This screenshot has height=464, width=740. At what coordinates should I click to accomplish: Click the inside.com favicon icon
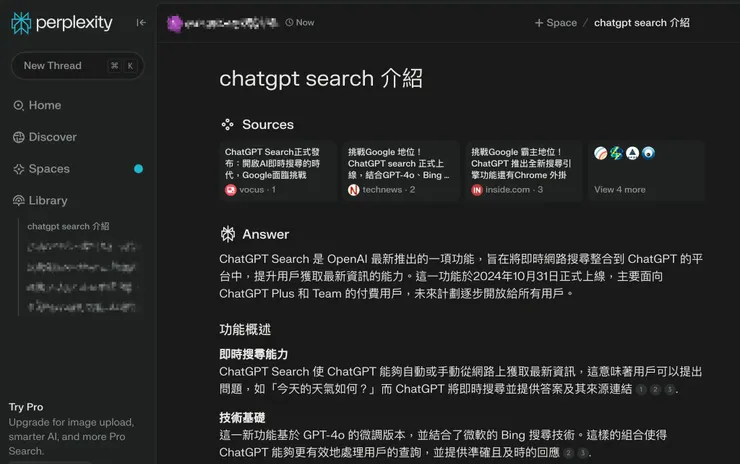(477, 190)
